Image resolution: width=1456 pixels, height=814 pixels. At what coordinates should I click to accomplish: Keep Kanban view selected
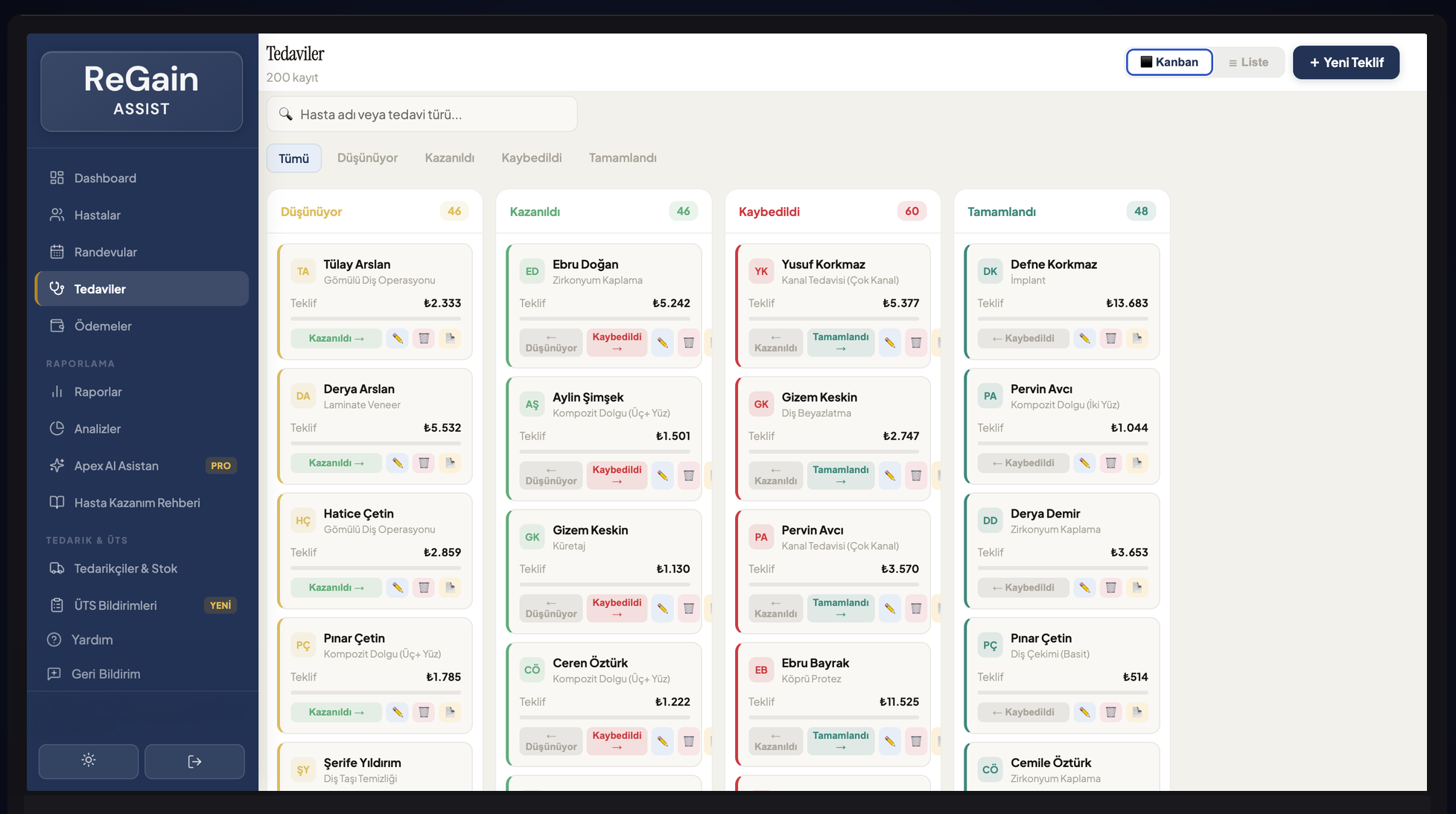pyautogui.click(x=1169, y=62)
